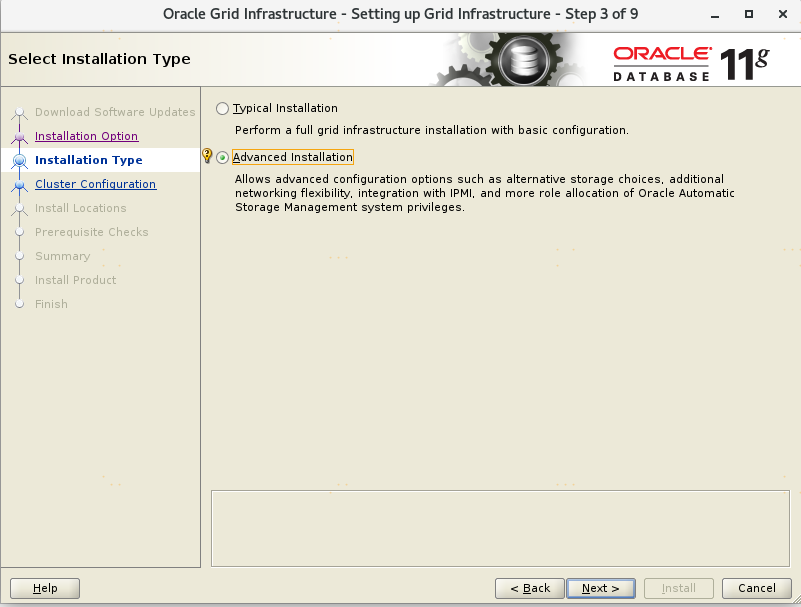Click the Install Locations step marker
801x607 pixels.
pos(19,209)
